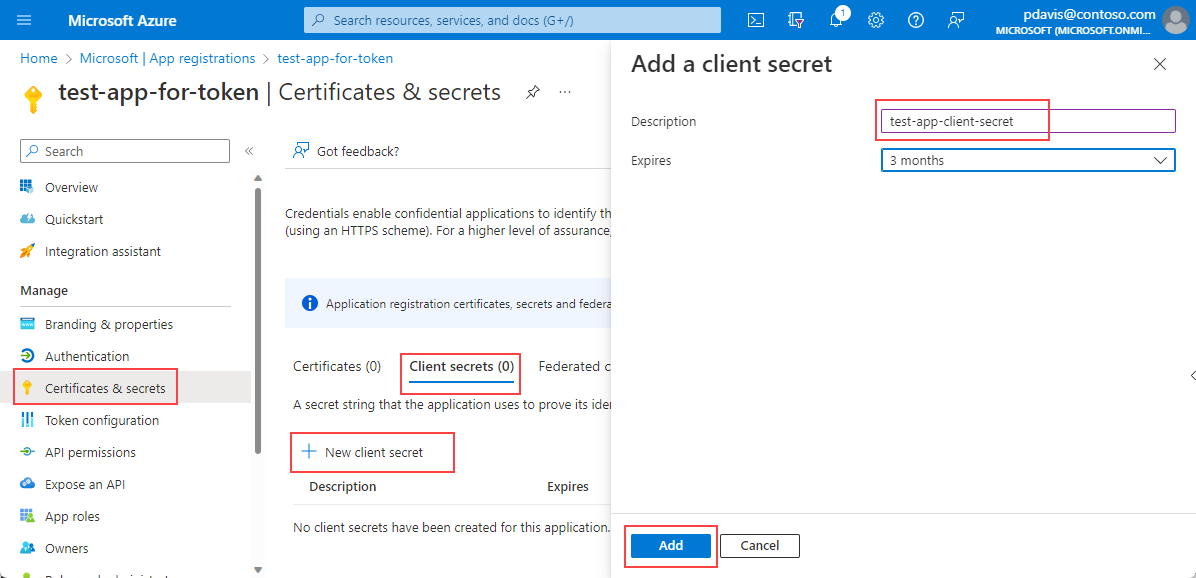The height and width of the screenshot is (578, 1196).
Task: Click the Feedback icon in the top bar
Action: [x=956, y=20]
